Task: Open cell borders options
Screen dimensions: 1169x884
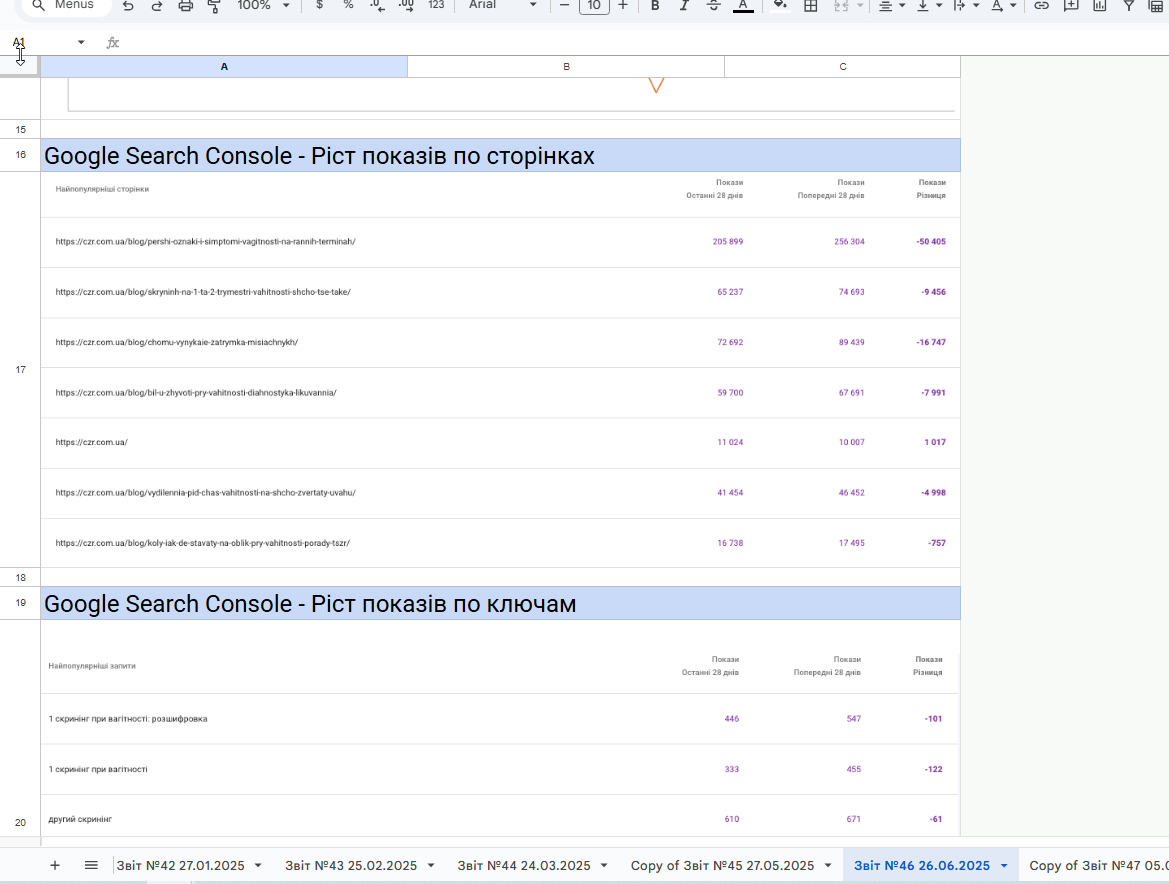Action: tap(810, 5)
